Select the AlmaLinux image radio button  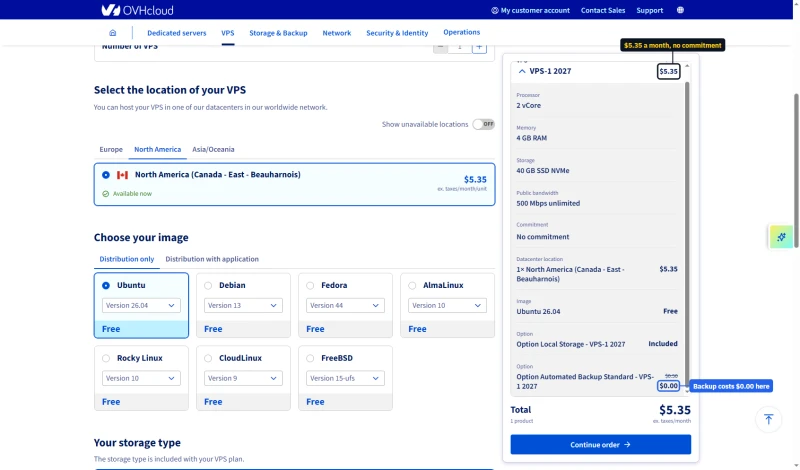coord(412,286)
